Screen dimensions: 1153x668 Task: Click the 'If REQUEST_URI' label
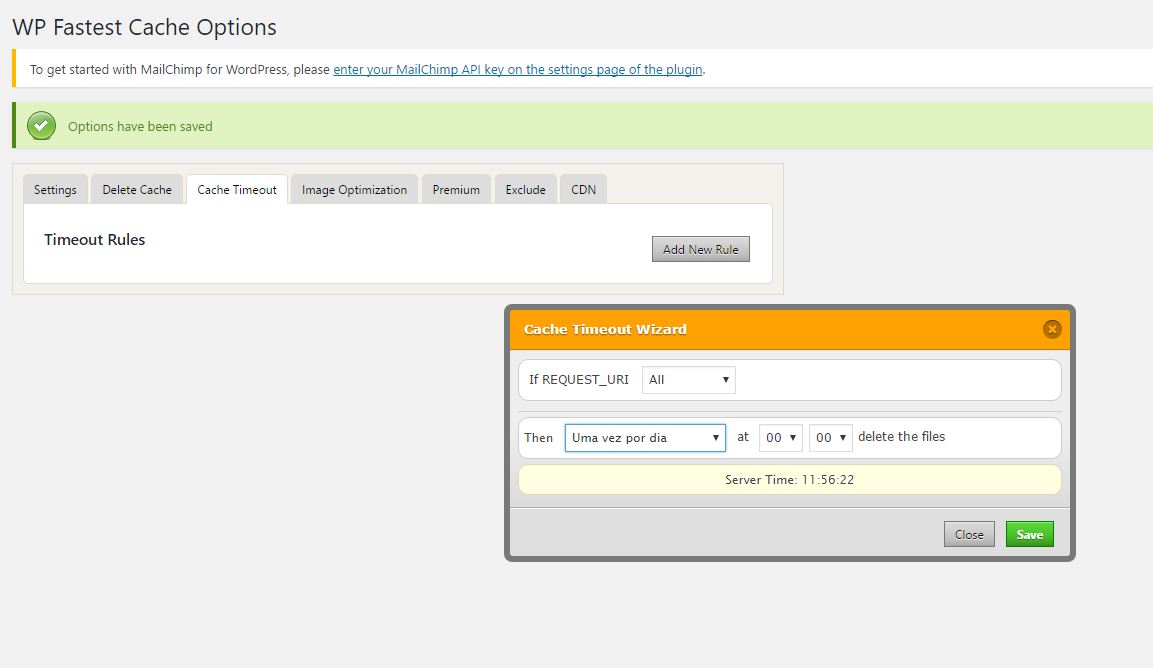pos(579,380)
